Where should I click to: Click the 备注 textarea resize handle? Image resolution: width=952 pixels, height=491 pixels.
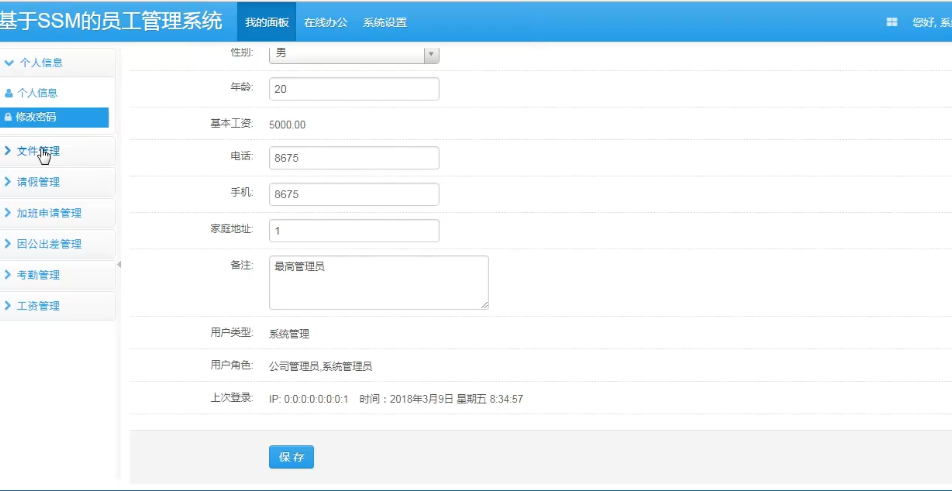(x=484, y=305)
